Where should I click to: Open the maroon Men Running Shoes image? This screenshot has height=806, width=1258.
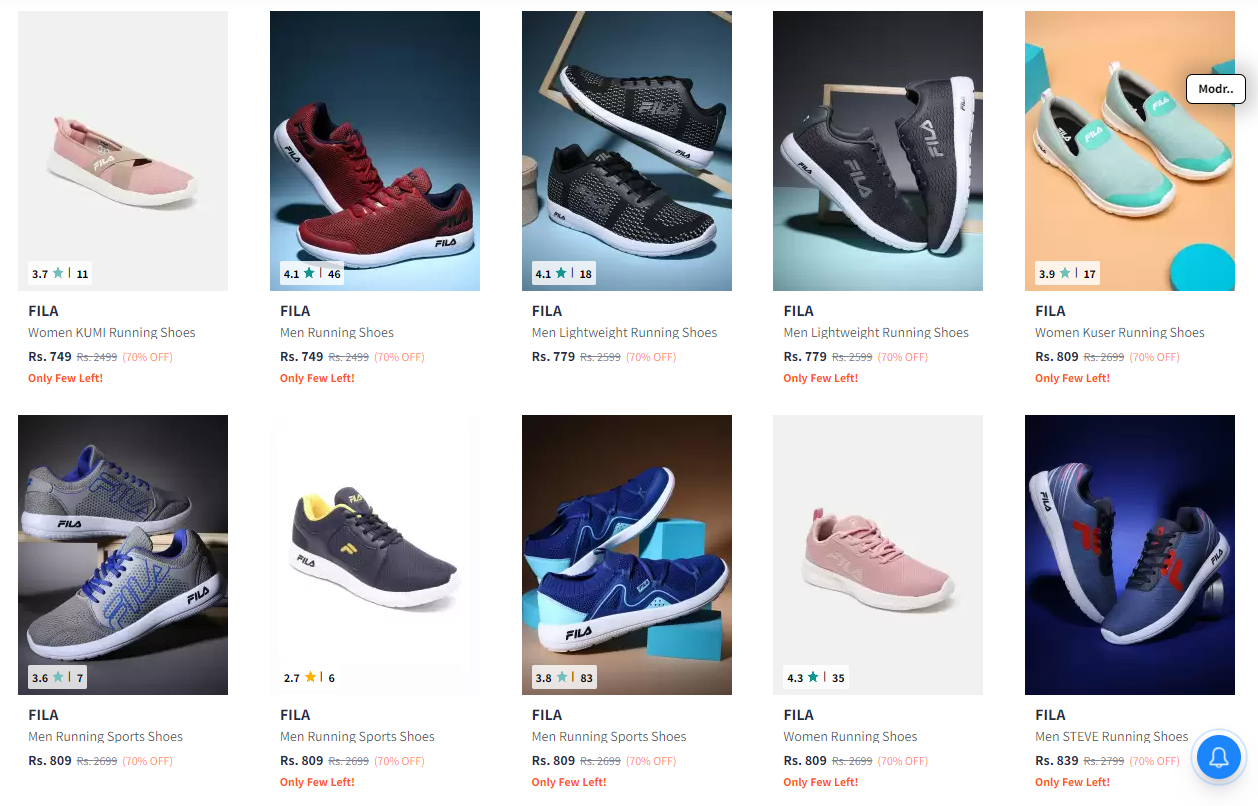point(375,151)
